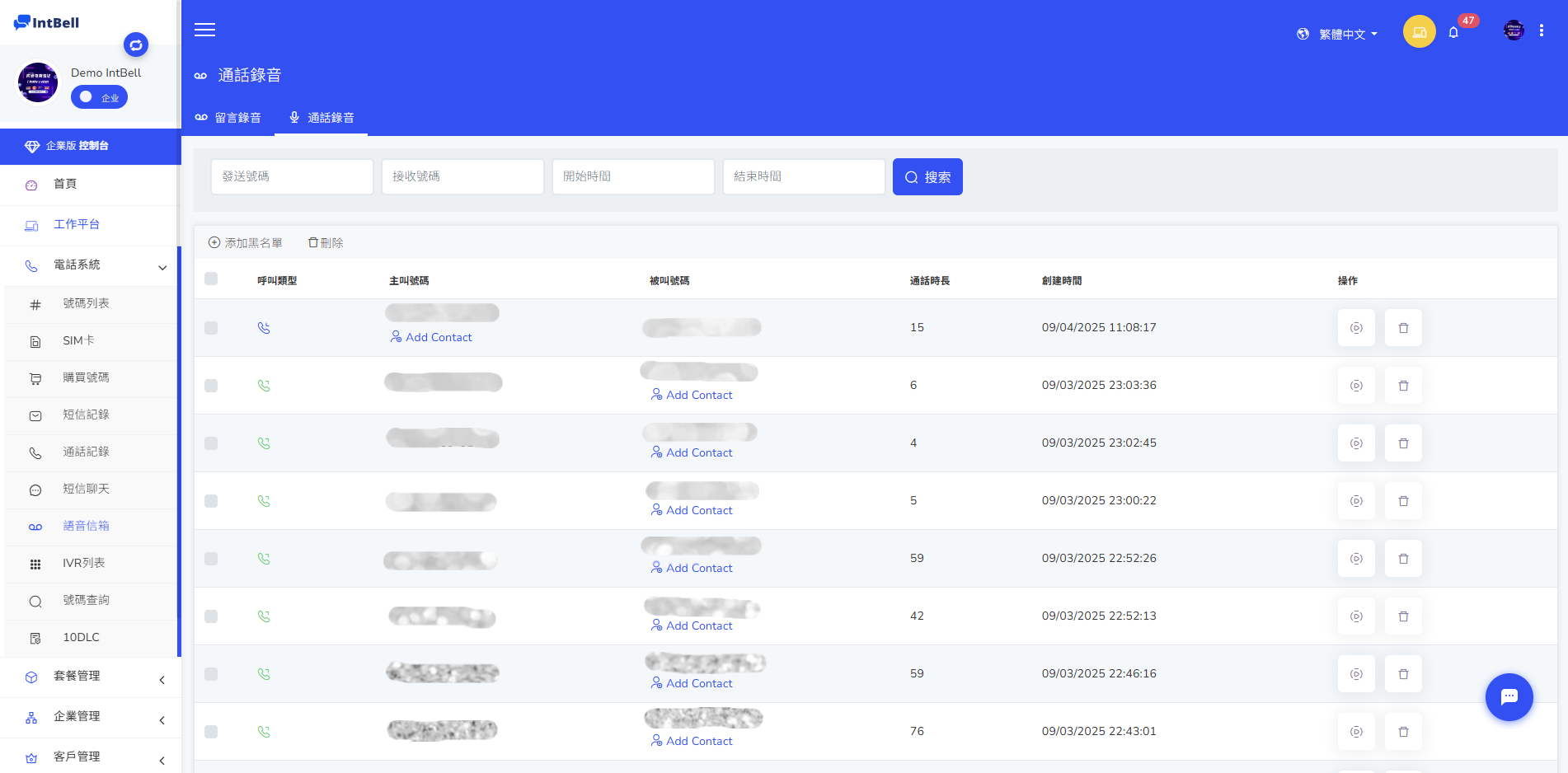Open the hamburger menu in the top bar
Viewport: 1568px width, 773px height.
(x=204, y=30)
